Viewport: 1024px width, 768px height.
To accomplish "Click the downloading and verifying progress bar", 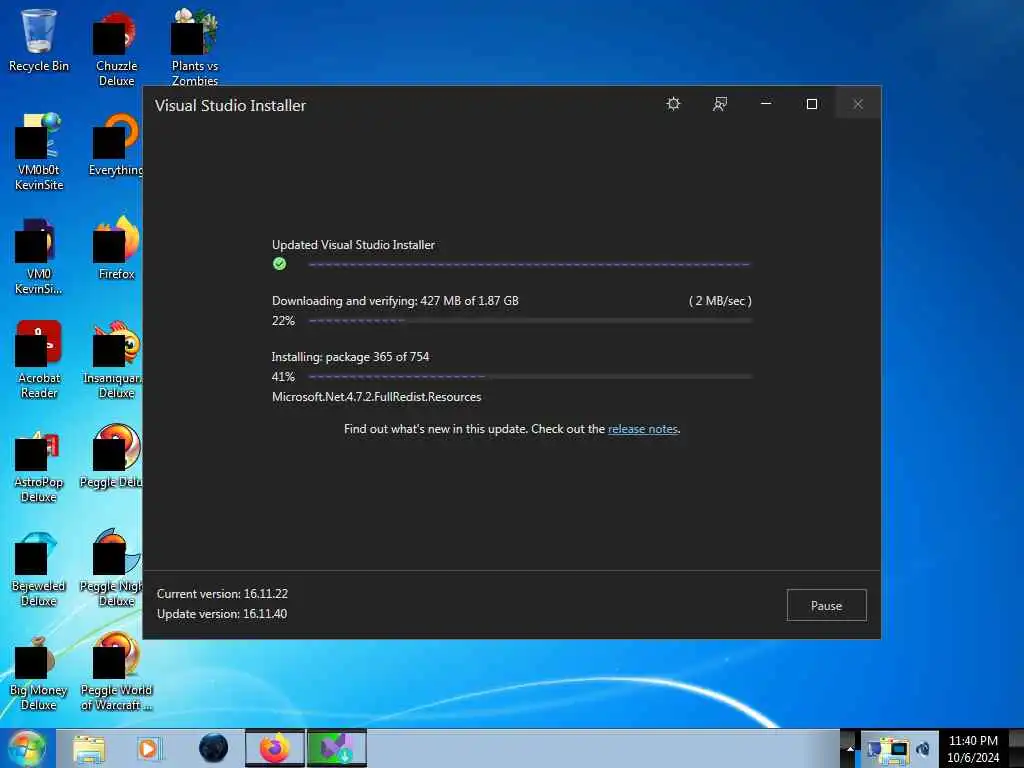I will [530, 321].
